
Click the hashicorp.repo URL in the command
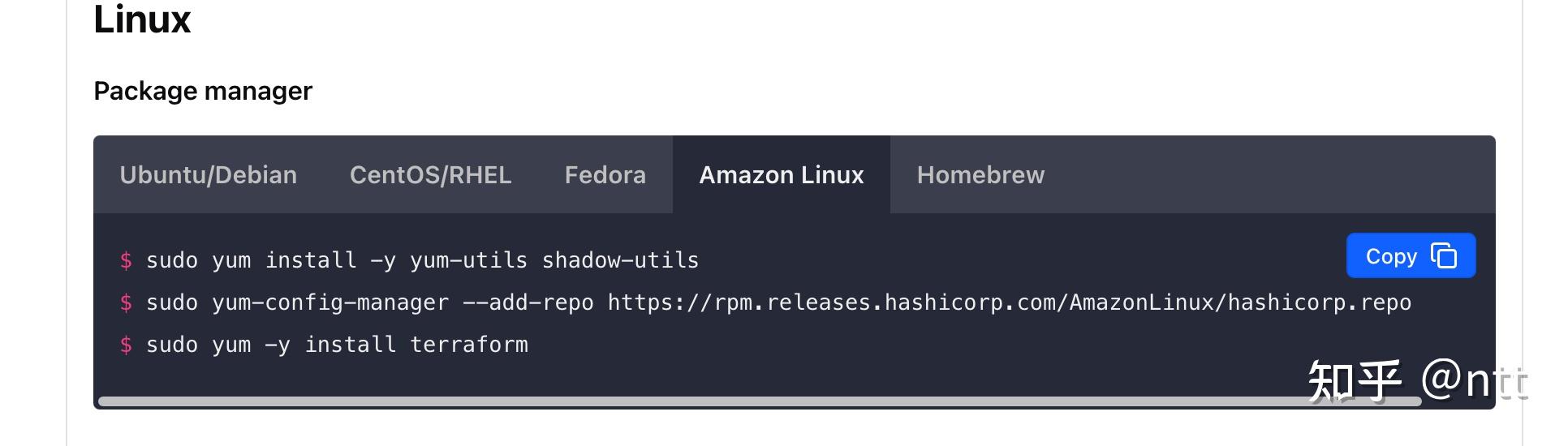point(1009,302)
